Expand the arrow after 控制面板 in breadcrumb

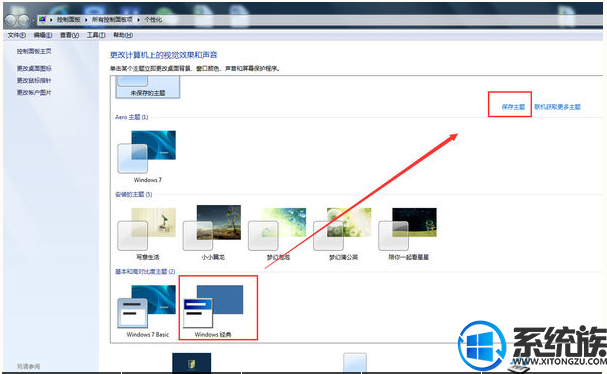point(86,19)
